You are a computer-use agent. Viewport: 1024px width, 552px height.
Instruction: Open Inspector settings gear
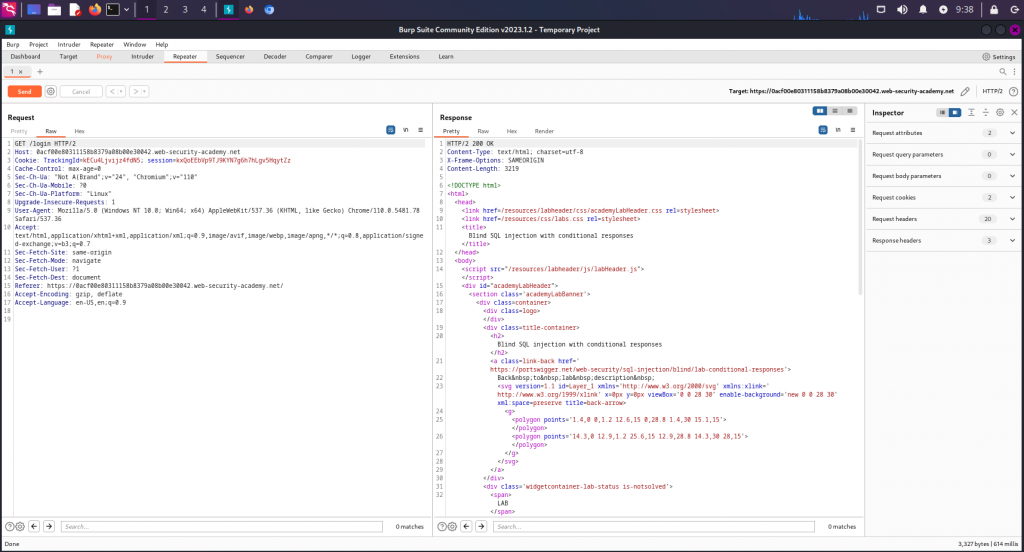pos(1000,112)
